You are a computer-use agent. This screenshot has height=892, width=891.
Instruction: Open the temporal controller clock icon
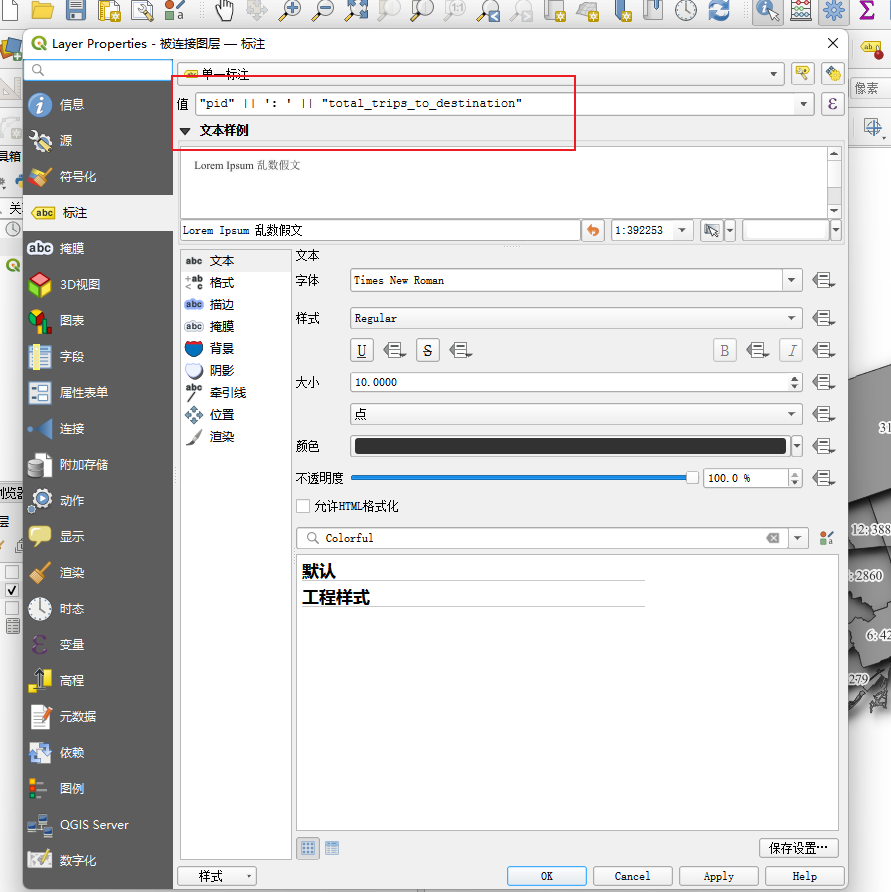pyautogui.click(x=686, y=10)
